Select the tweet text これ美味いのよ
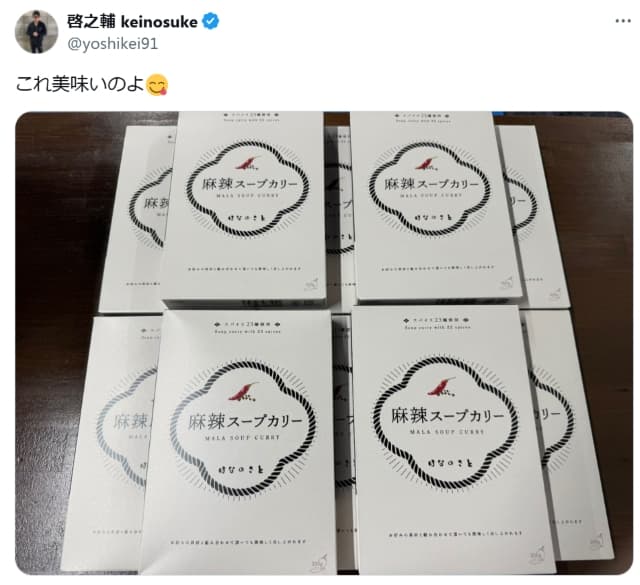Viewport: 640px width, 585px height. pyautogui.click(x=80, y=85)
